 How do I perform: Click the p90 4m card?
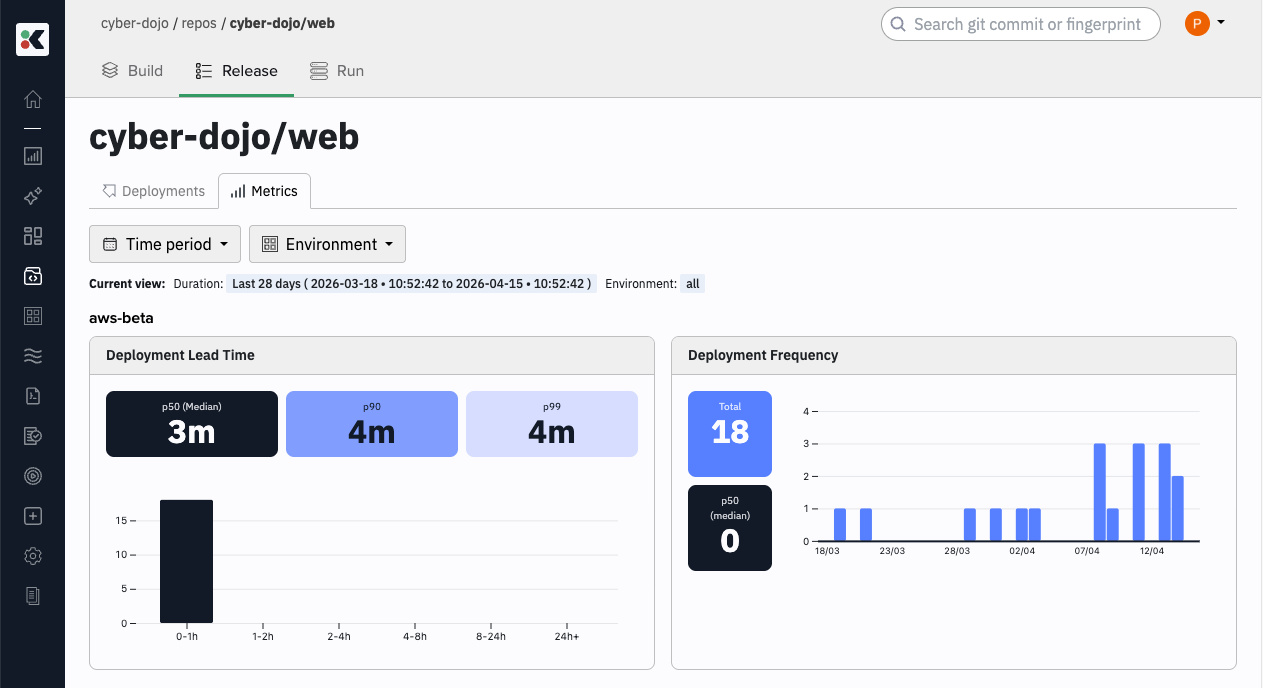point(372,424)
